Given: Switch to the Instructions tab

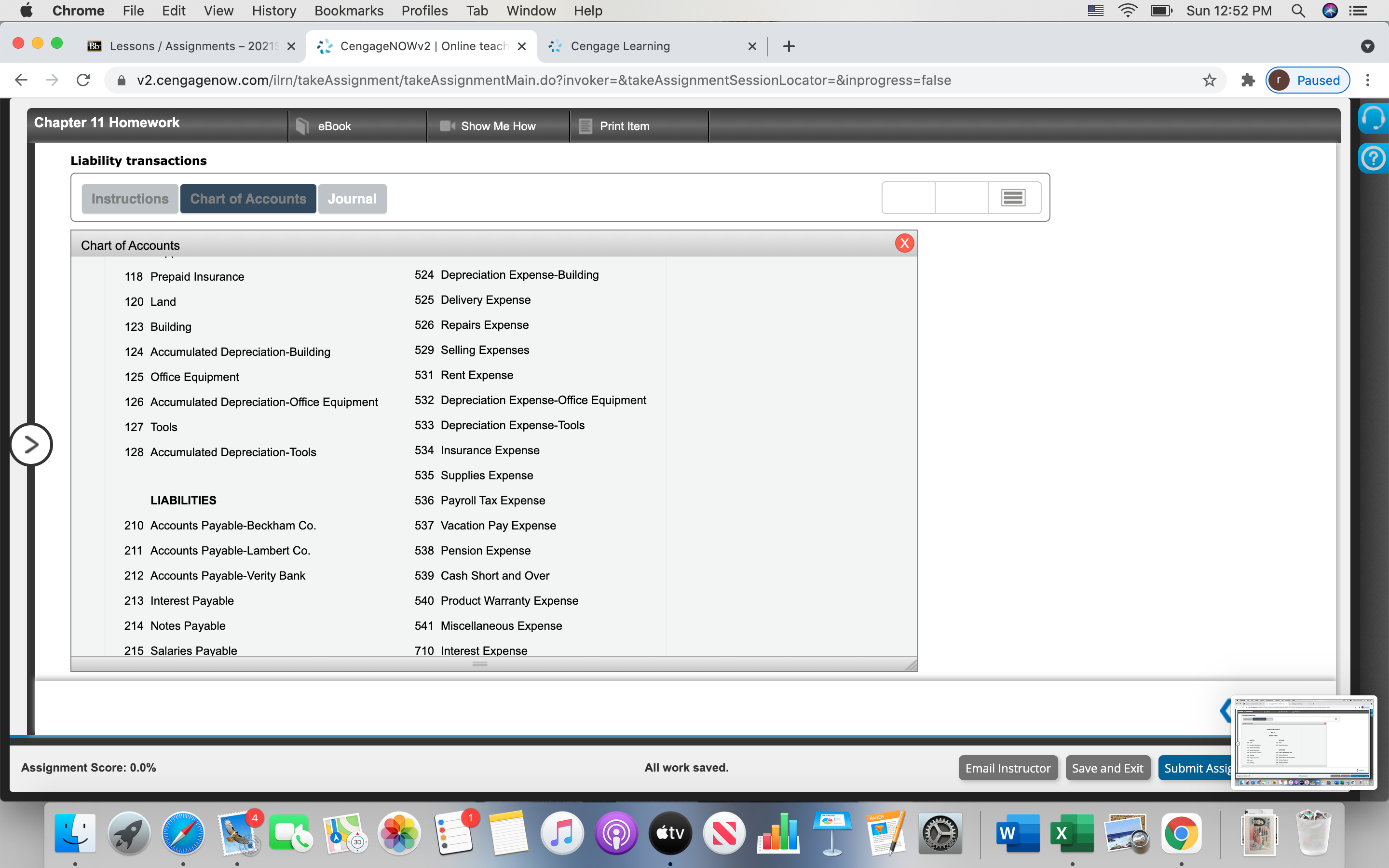Looking at the screenshot, I should click(130, 199).
